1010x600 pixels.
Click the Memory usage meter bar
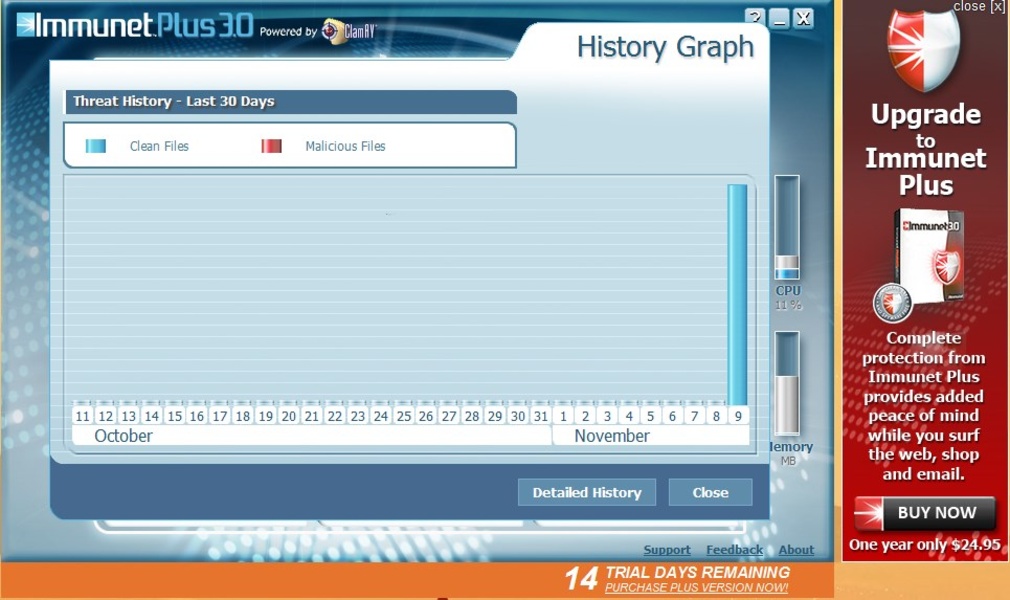coord(786,383)
